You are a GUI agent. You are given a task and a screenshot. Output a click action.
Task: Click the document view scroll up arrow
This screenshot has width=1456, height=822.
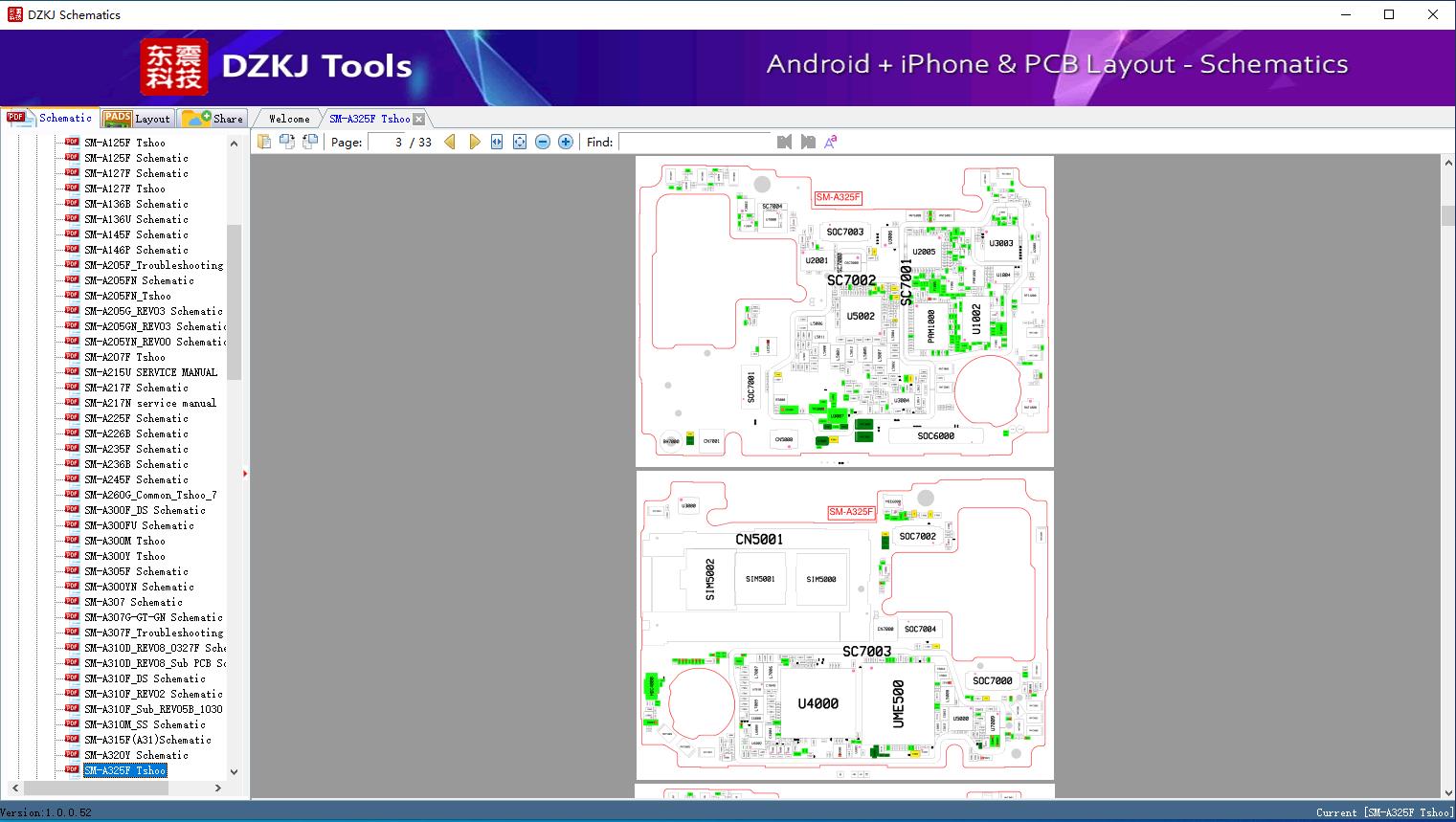tap(1447, 164)
